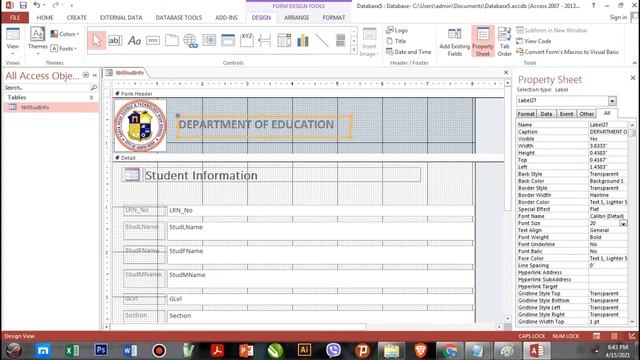Toggle the Property Sheet button
This screenshot has height=360, width=640.
click(483, 42)
